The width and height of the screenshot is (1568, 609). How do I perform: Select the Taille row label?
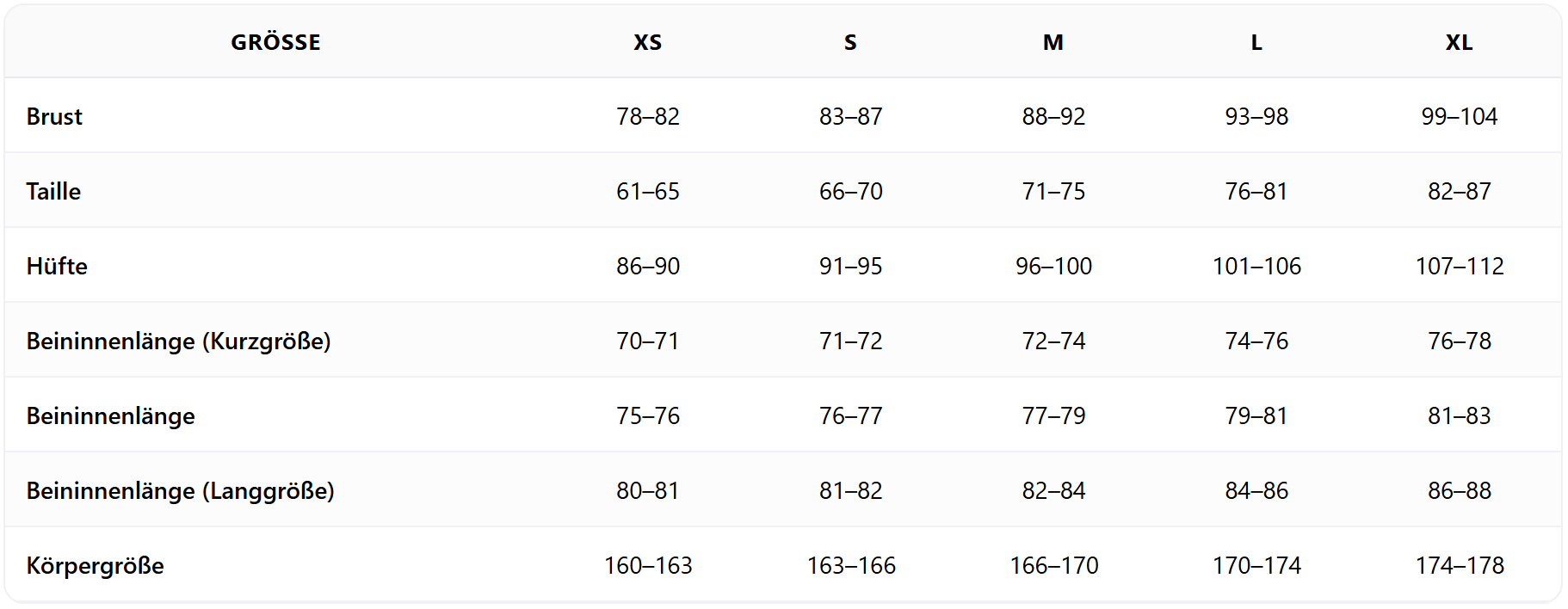(53, 191)
